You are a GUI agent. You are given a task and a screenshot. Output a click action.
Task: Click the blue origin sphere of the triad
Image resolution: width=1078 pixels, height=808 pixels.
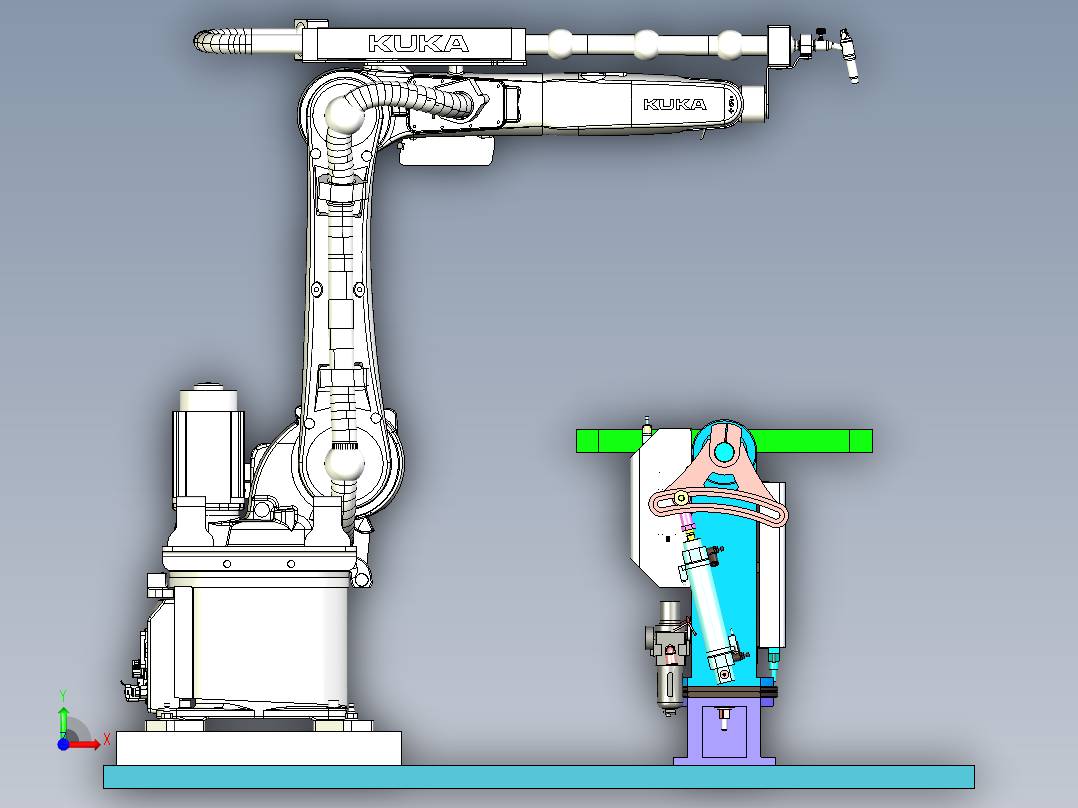(x=63, y=744)
